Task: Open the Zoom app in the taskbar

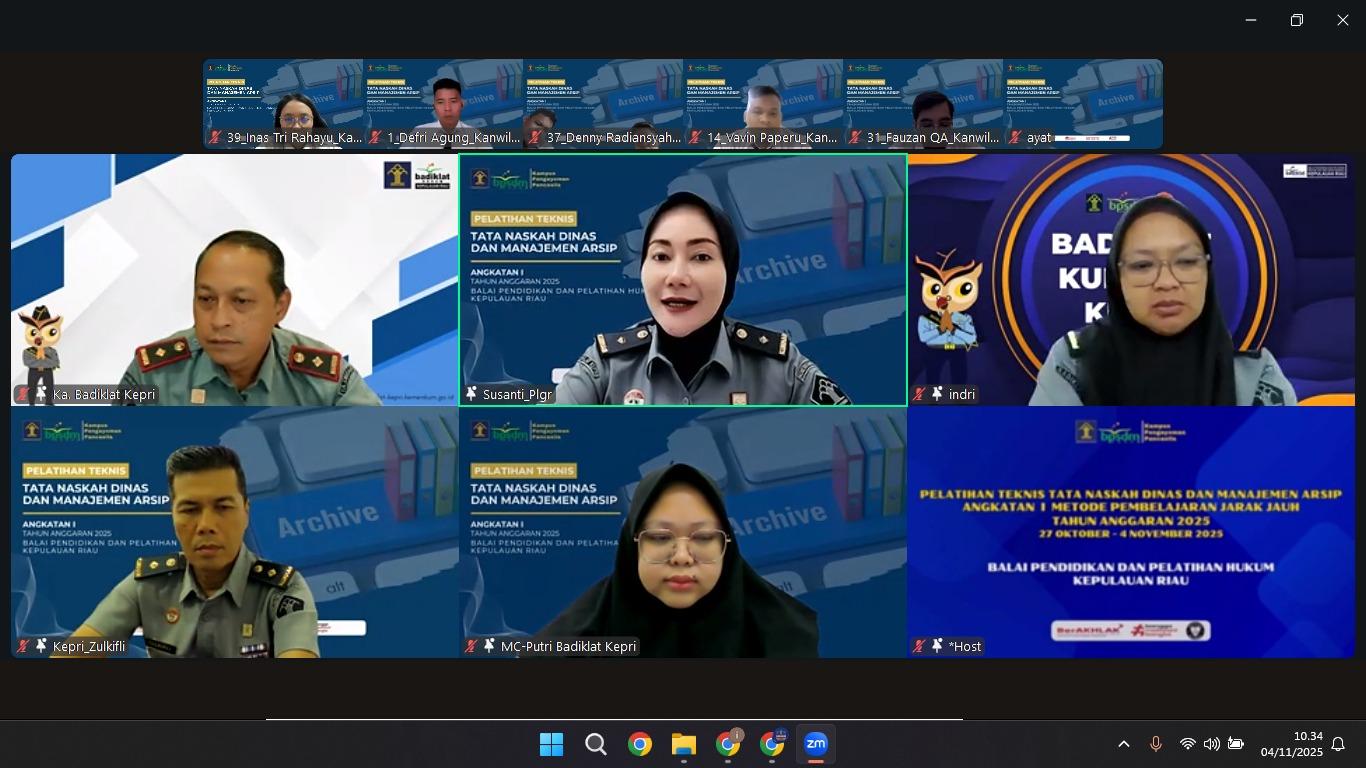Action: coord(816,744)
